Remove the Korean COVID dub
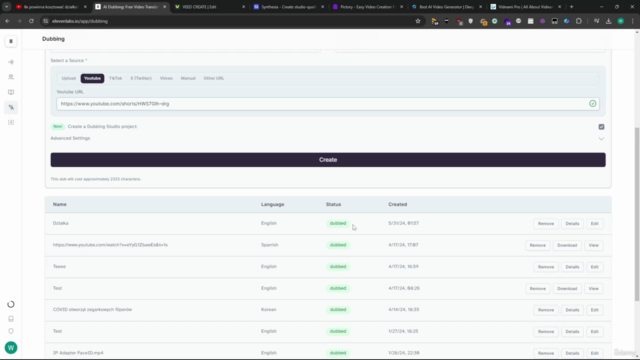The height and width of the screenshot is (360, 640). point(546,310)
